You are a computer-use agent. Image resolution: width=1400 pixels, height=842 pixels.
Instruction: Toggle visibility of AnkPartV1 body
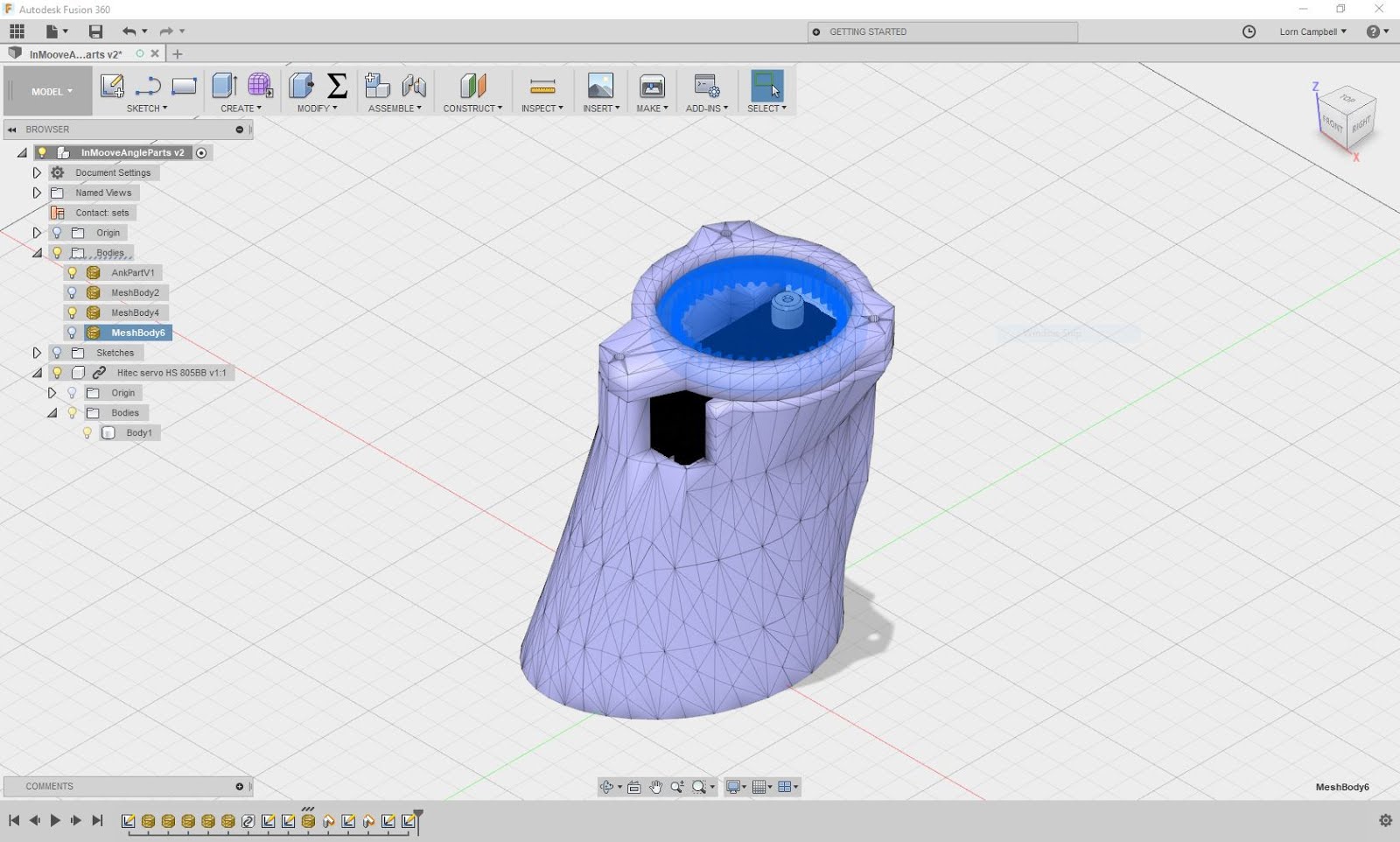tap(73, 272)
